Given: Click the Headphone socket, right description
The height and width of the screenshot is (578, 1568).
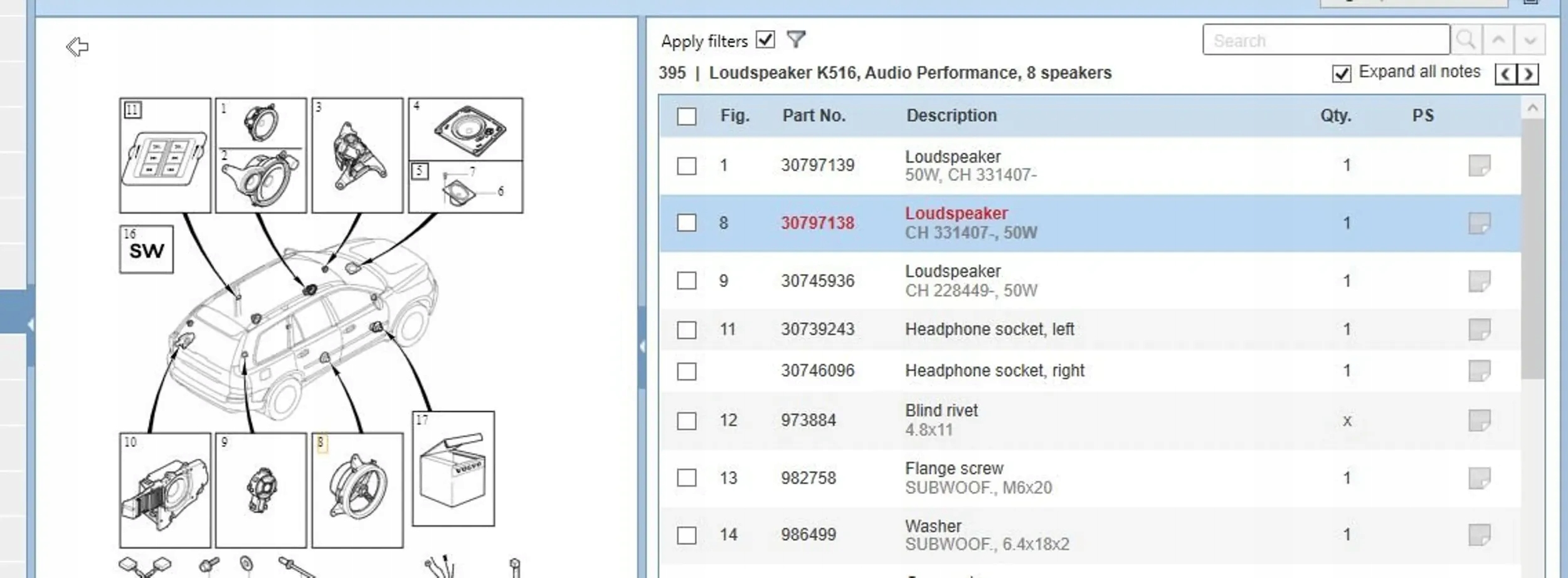Looking at the screenshot, I should (995, 370).
